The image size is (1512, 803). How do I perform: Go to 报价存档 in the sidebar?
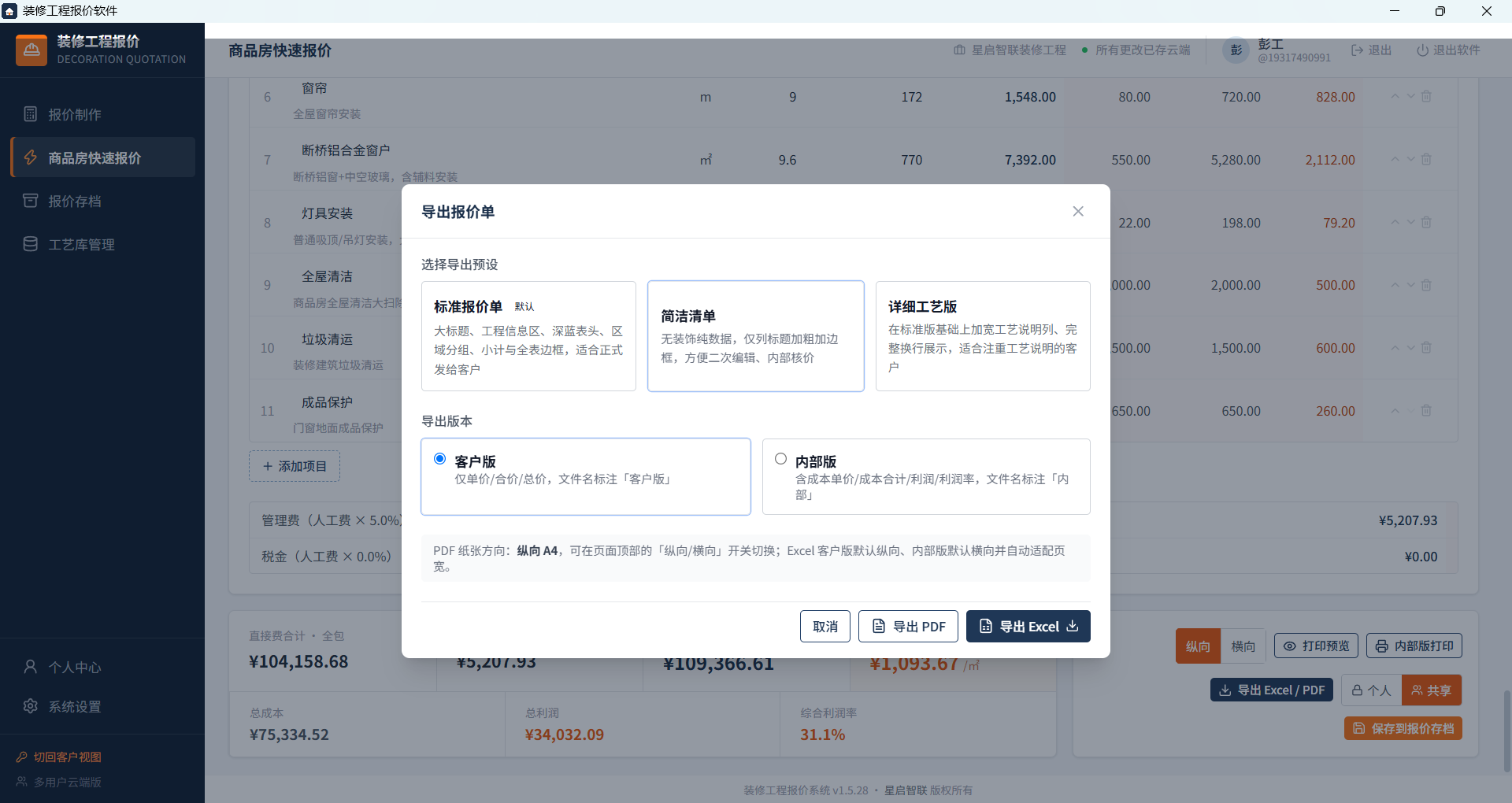[x=102, y=201]
